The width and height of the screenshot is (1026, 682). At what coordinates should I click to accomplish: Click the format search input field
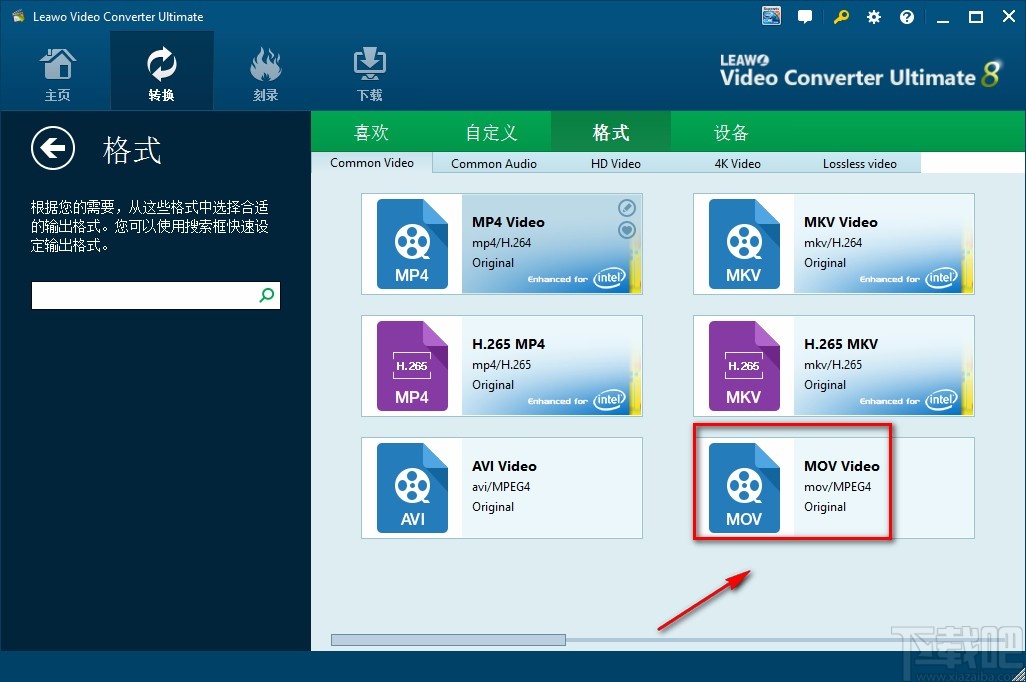(140, 295)
